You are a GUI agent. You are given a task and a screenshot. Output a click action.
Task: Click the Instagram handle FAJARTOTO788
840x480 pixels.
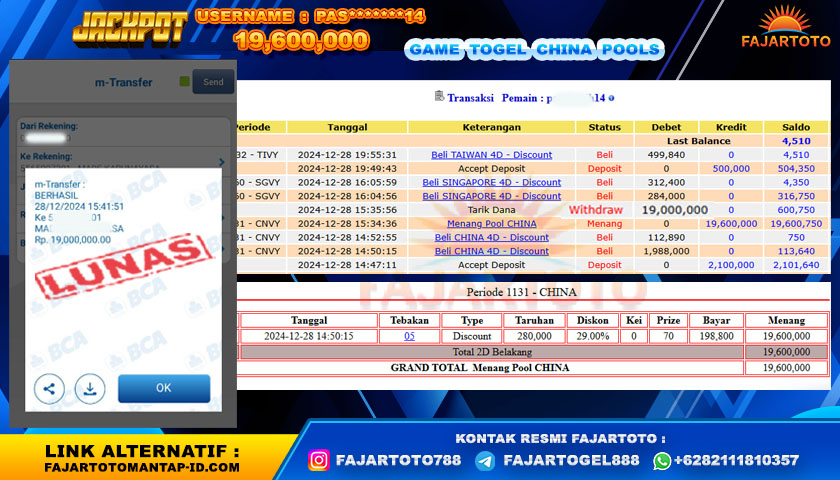[x=398, y=460]
